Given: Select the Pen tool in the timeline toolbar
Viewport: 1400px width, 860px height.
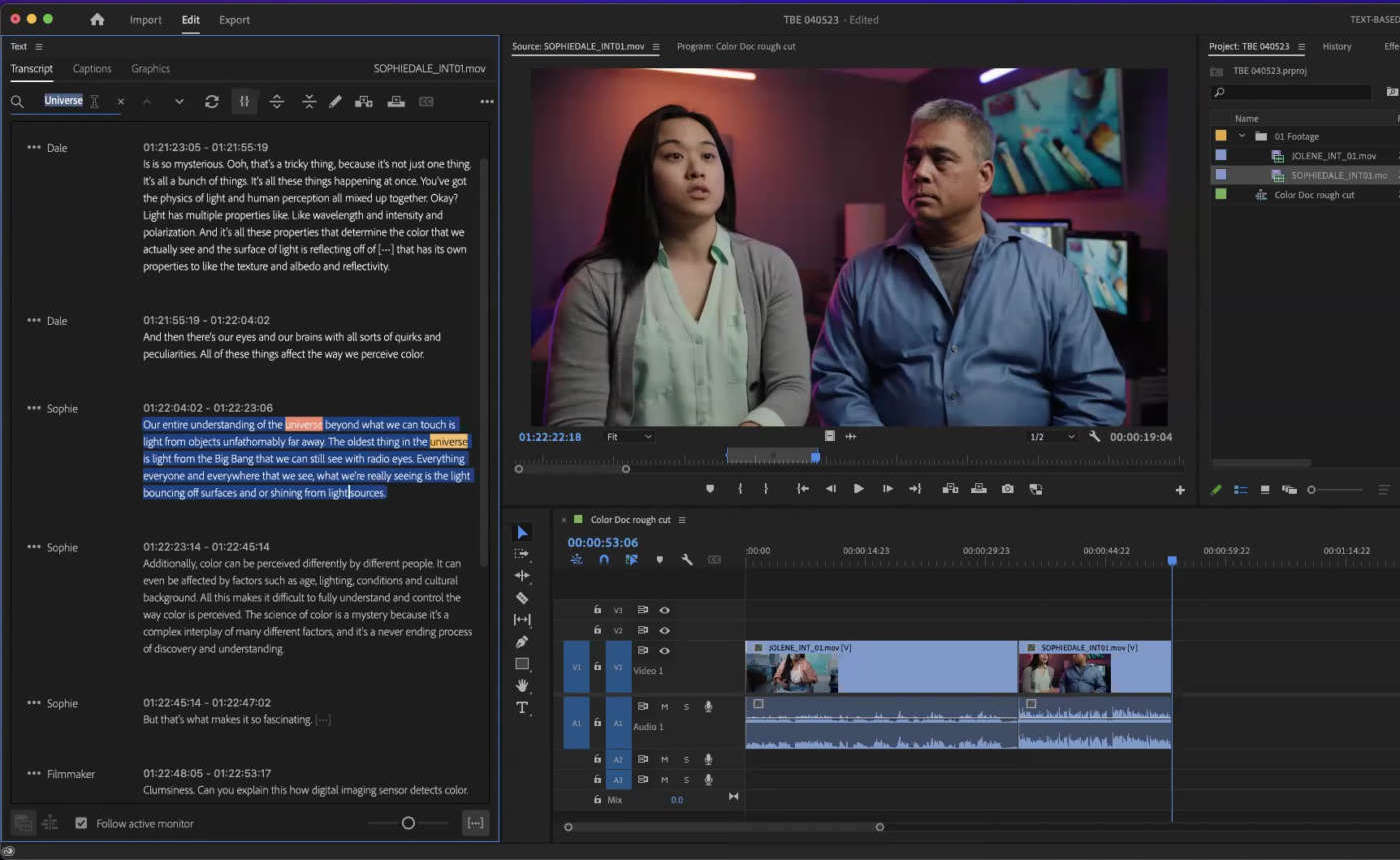Looking at the screenshot, I should pos(521,641).
